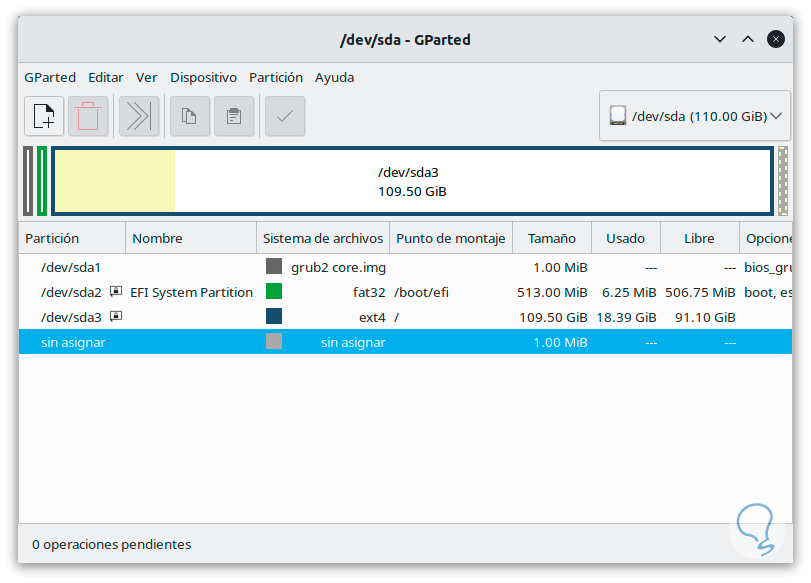Click the window roll-up chevron in title bar
The image size is (811, 583).
click(x=748, y=39)
